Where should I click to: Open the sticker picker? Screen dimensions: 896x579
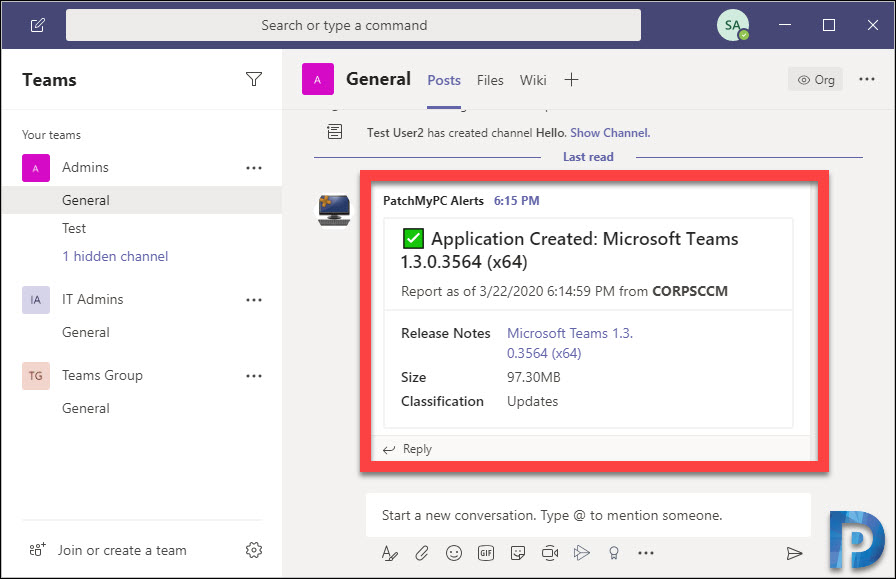(518, 553)
